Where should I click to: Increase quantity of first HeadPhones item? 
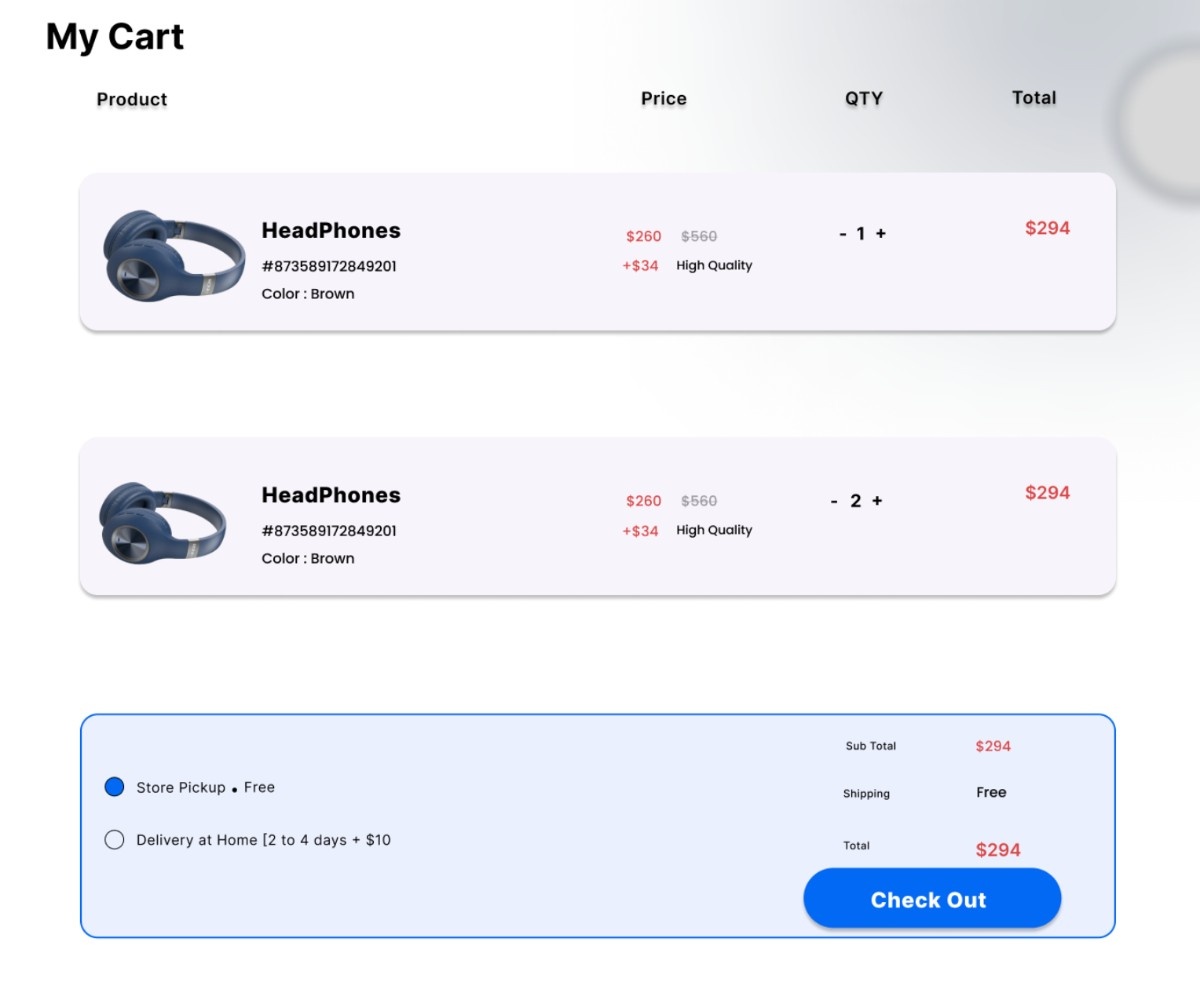(881, 234)
